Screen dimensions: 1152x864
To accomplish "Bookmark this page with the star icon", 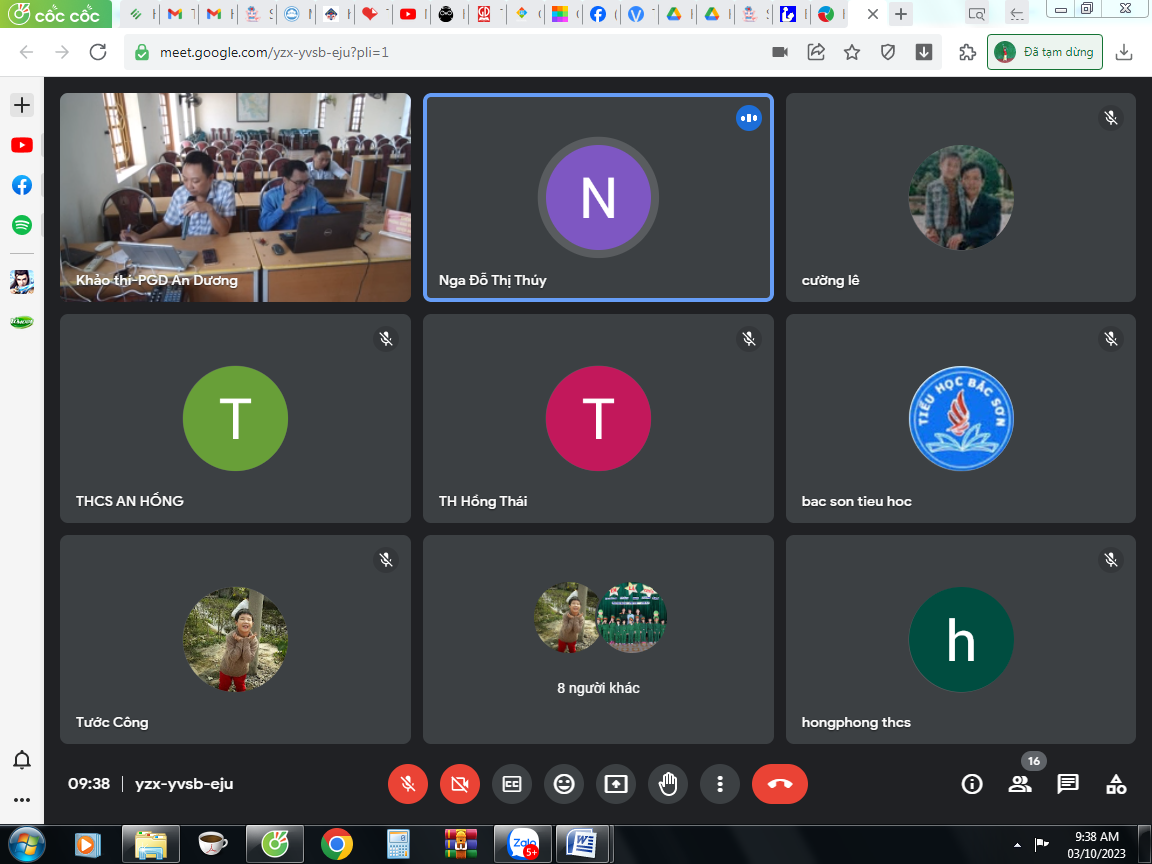I will tap(852, 52).
